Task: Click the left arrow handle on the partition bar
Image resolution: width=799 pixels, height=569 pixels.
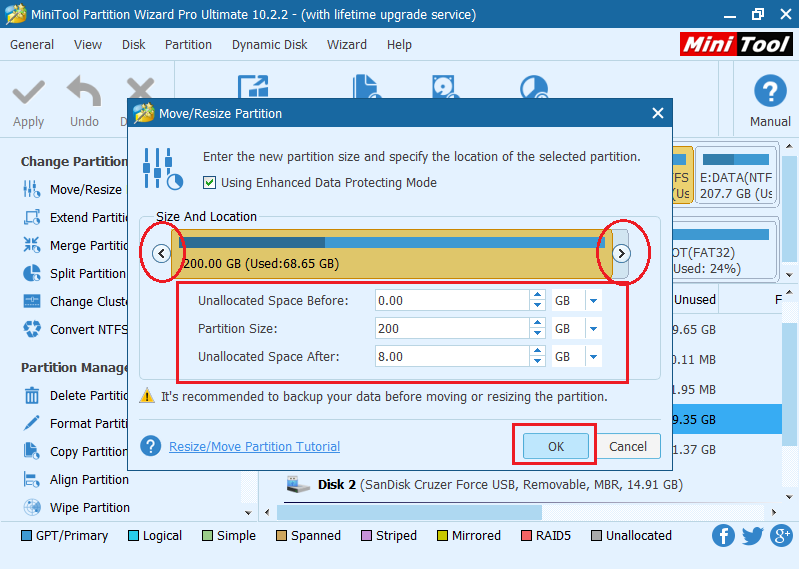Action: click(162, 253)
